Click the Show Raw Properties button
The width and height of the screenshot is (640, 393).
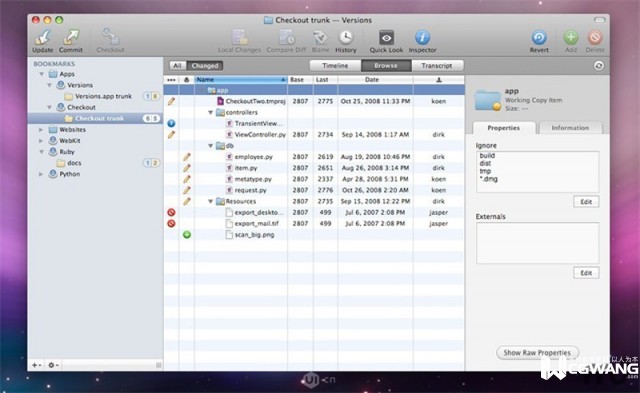pos(537,353)
